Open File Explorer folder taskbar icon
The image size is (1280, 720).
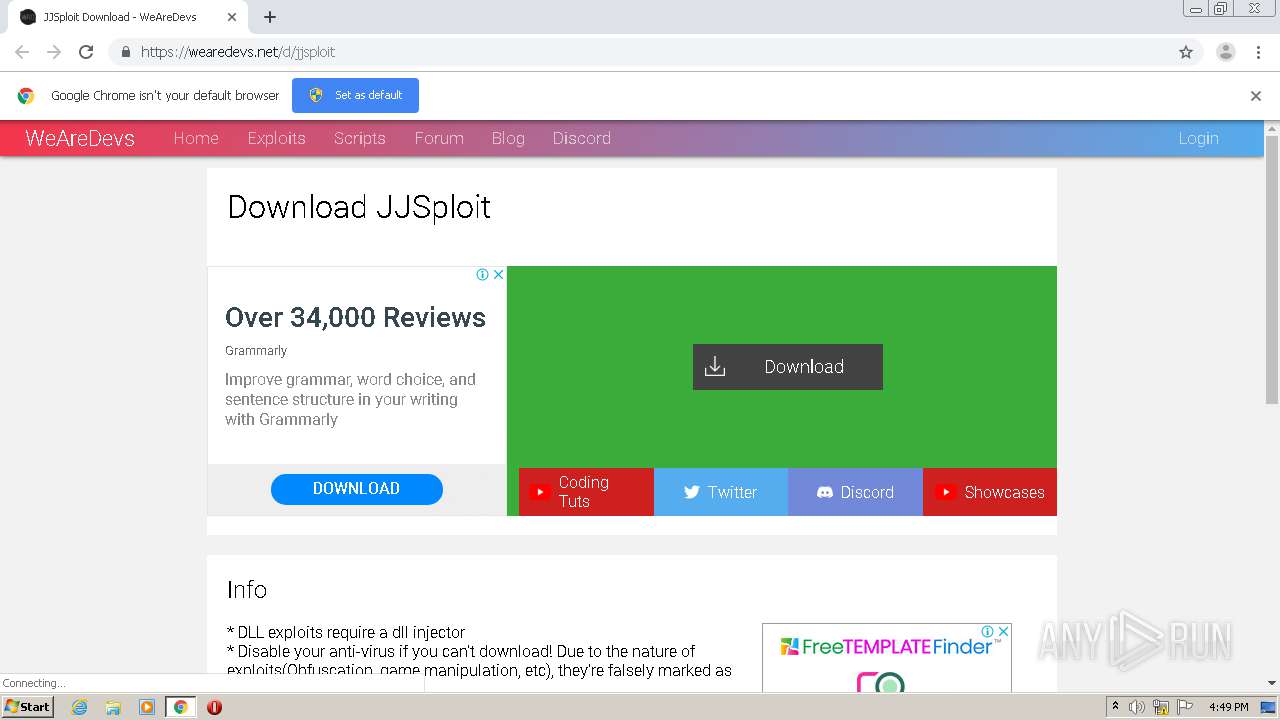tap(113, 707)
